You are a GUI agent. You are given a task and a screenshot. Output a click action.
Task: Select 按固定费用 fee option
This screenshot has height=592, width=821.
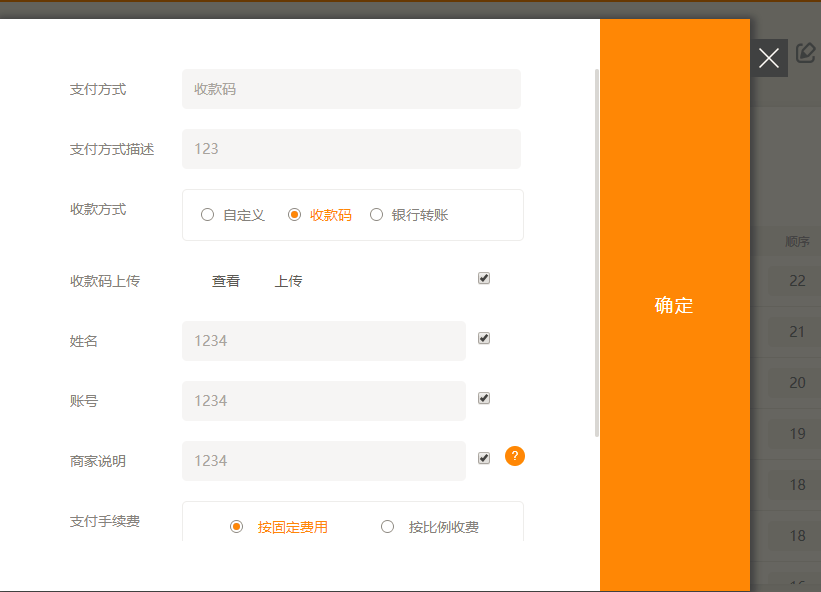click(237, 527)
